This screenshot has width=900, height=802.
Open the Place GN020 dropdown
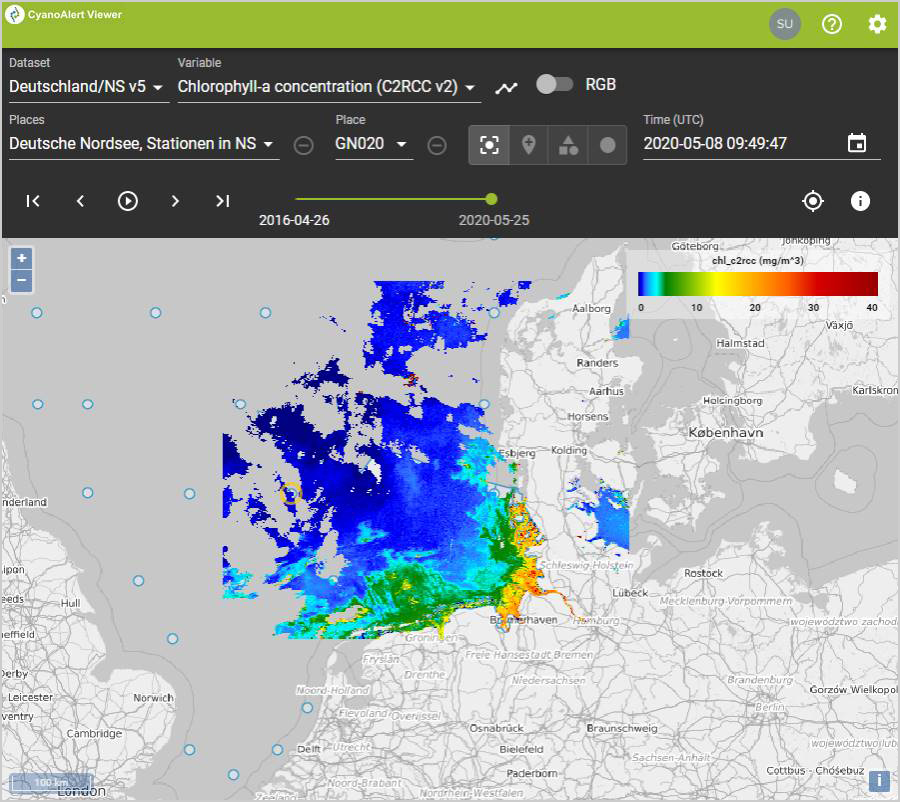373,144
